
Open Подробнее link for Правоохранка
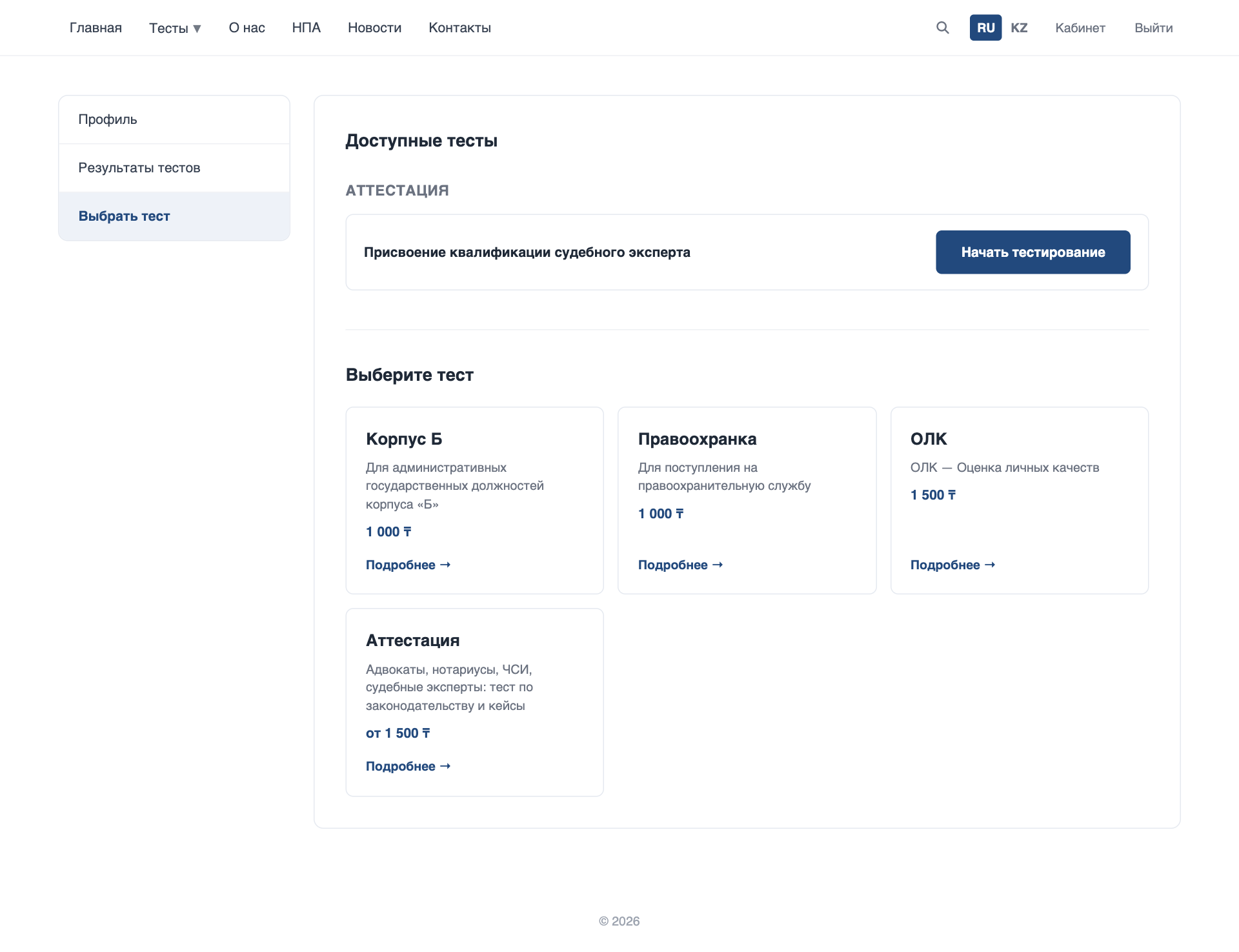(680, 565)
